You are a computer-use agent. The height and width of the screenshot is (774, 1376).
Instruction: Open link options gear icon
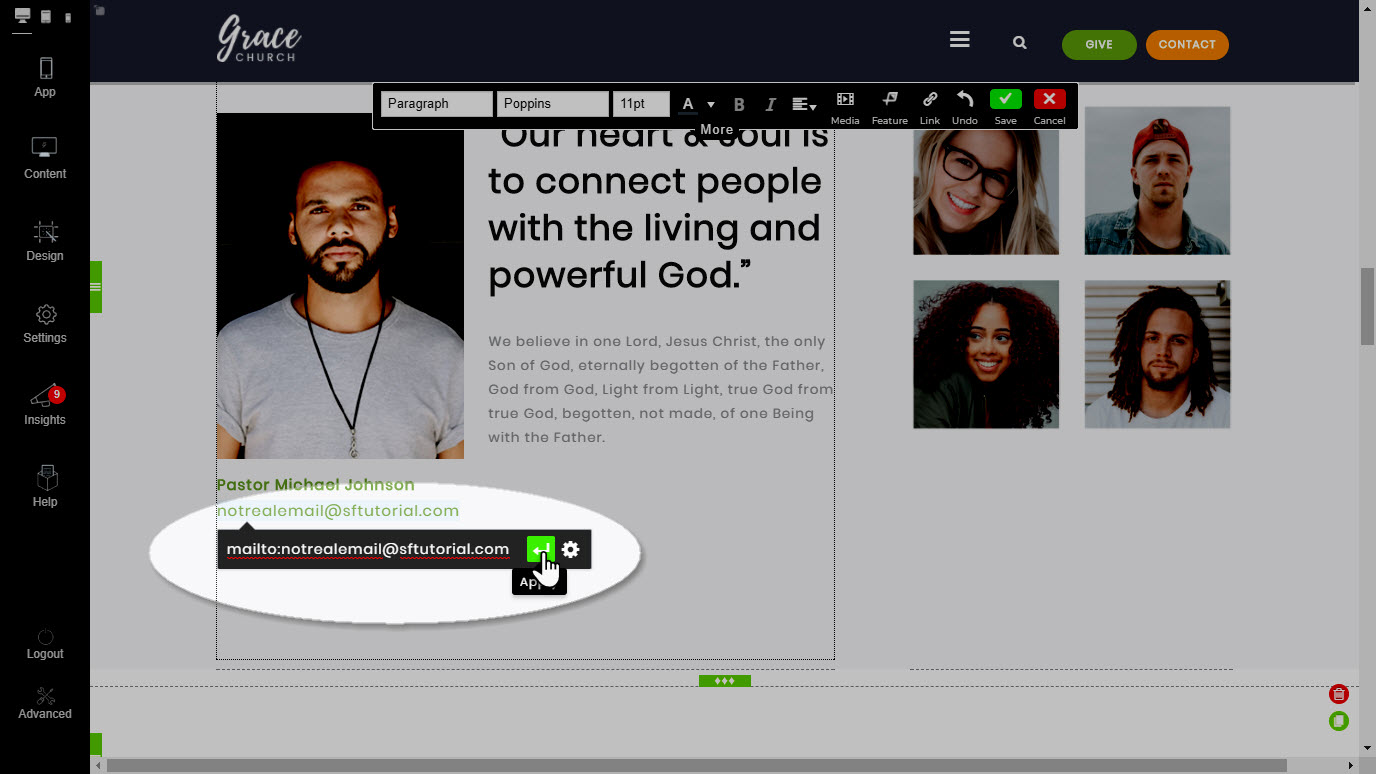(x=570, y=549)
